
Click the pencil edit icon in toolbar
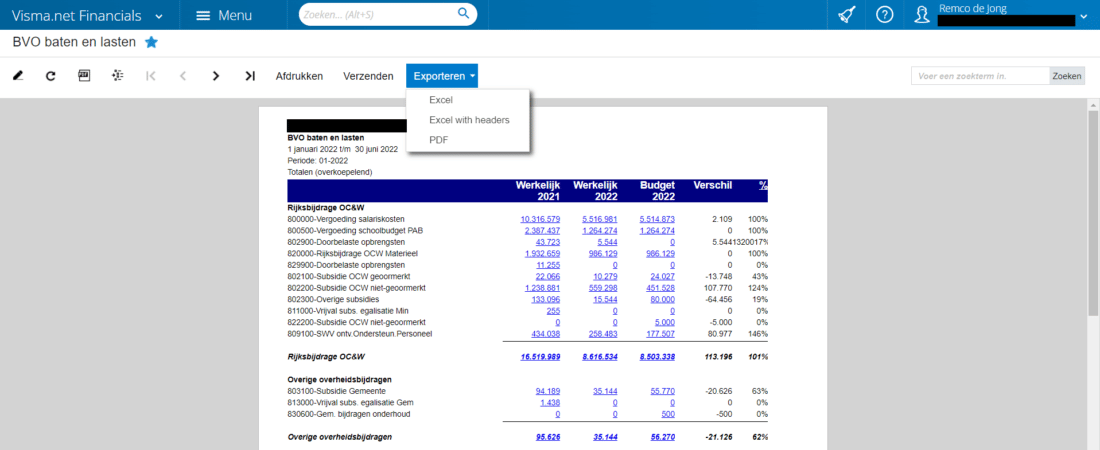[18, 76]
